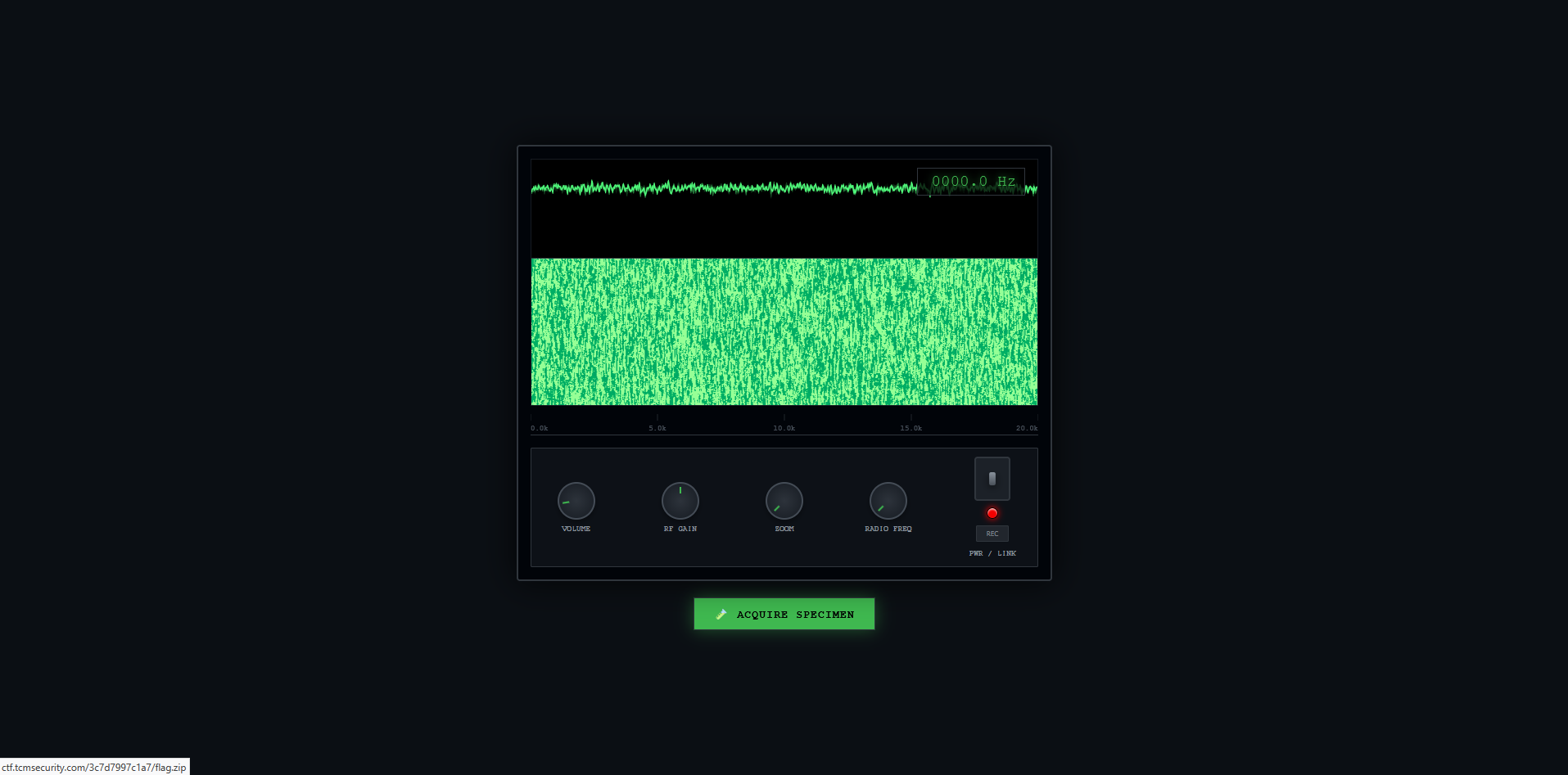
Task: Click the 20.0k frequency axis marker
Action: 1026,428
